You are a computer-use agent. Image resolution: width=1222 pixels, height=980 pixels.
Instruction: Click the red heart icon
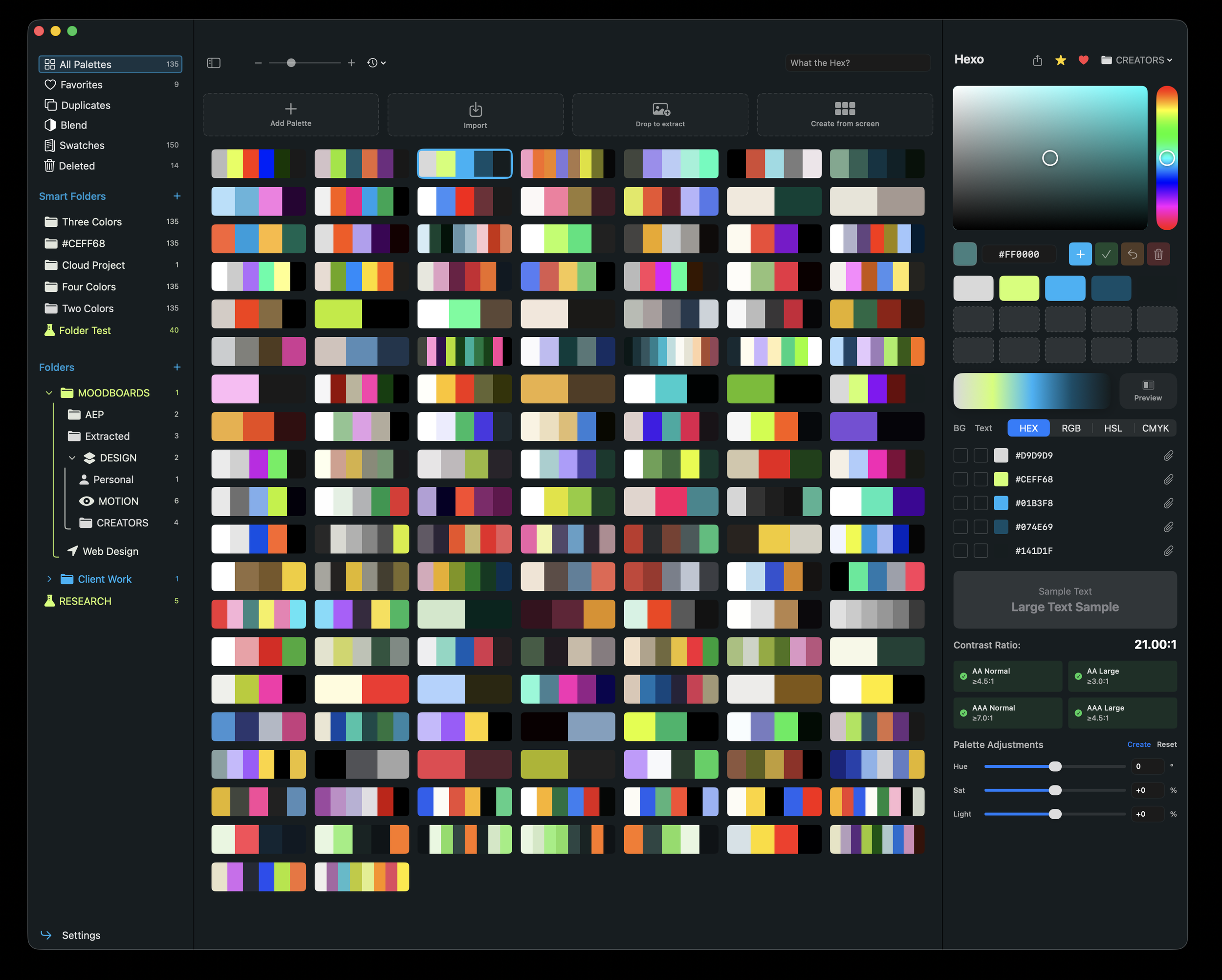tap(1083, 60)
